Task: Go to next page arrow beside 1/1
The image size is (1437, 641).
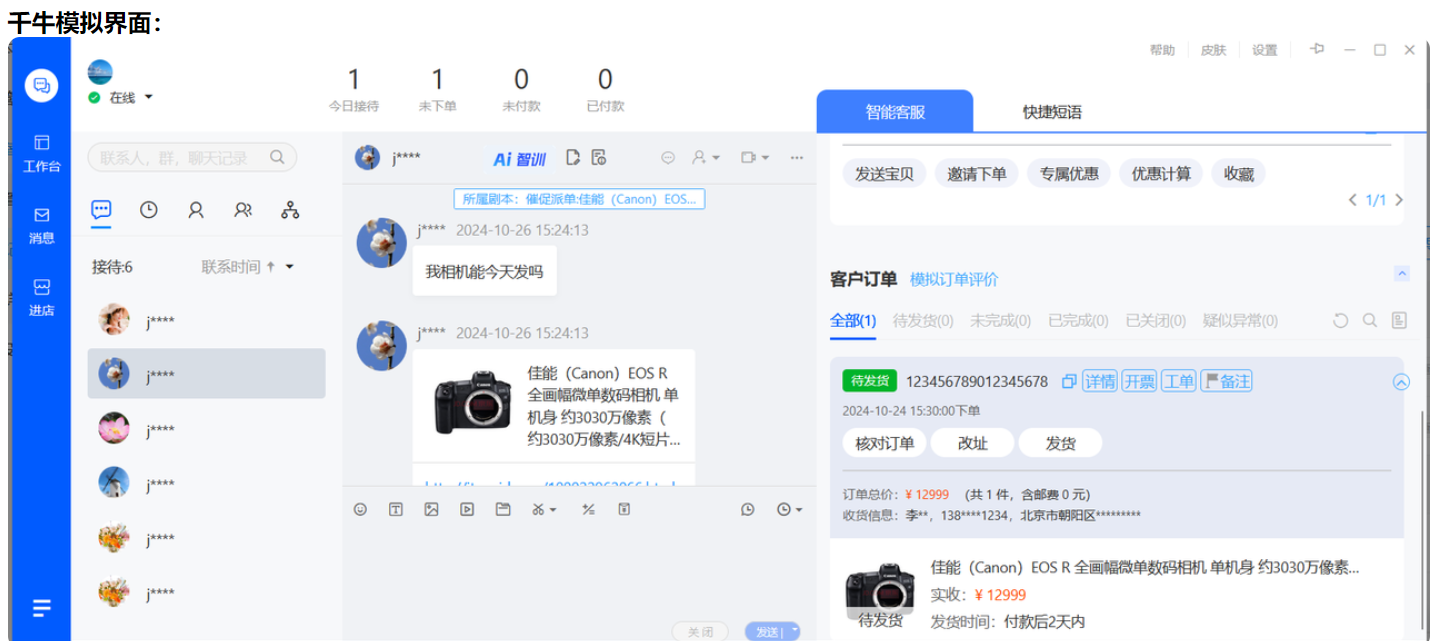Action: [x=1399, y=200]
